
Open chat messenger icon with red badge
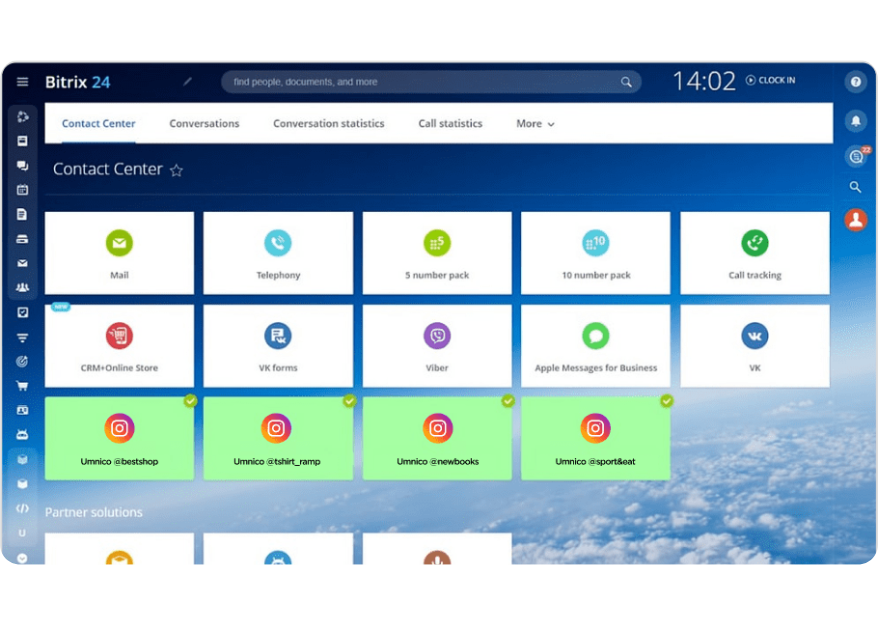point(857,156)
